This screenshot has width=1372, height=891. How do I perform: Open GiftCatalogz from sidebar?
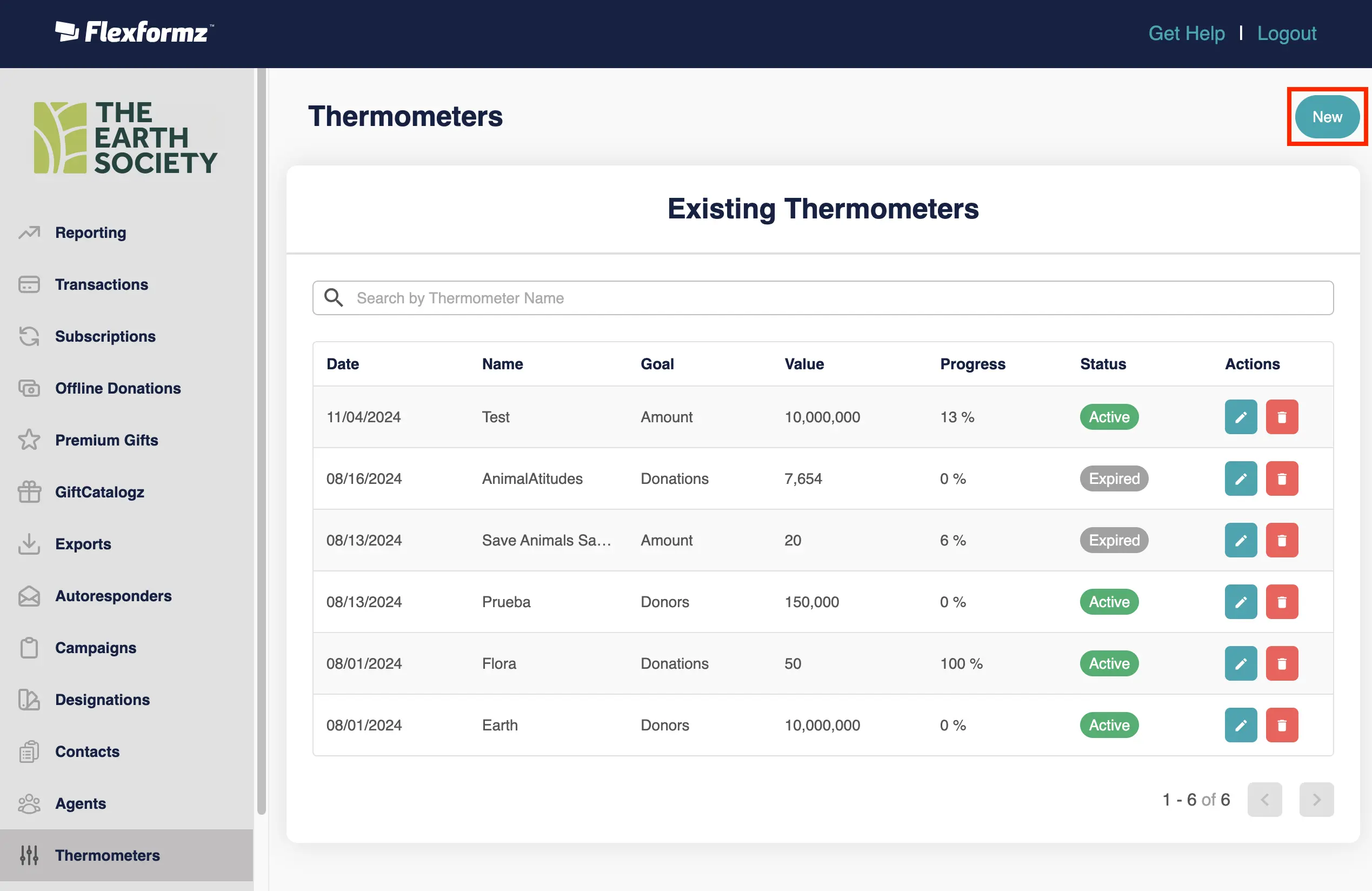coord(99,492)
